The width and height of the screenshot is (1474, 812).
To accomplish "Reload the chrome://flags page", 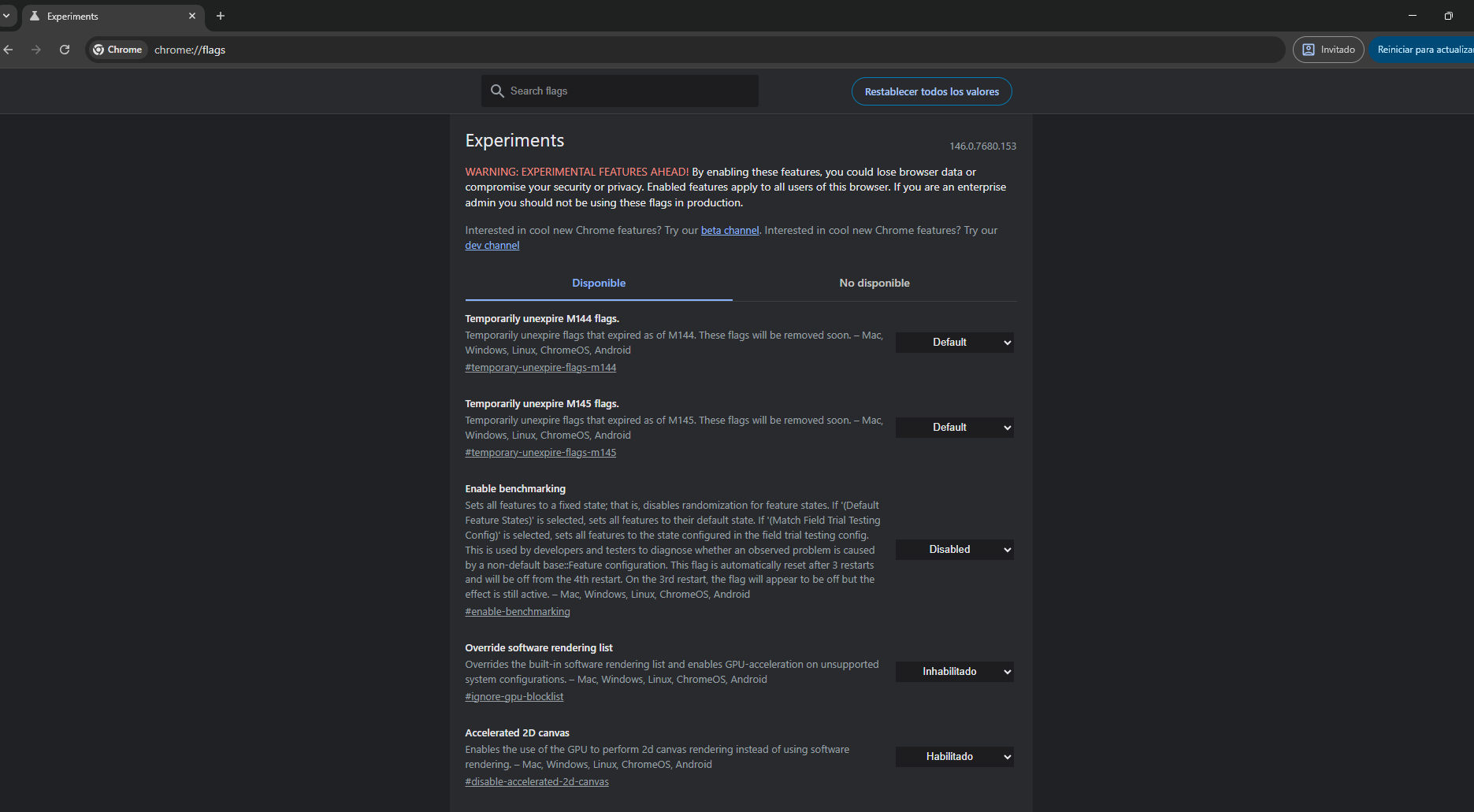I will coord(65,50).
